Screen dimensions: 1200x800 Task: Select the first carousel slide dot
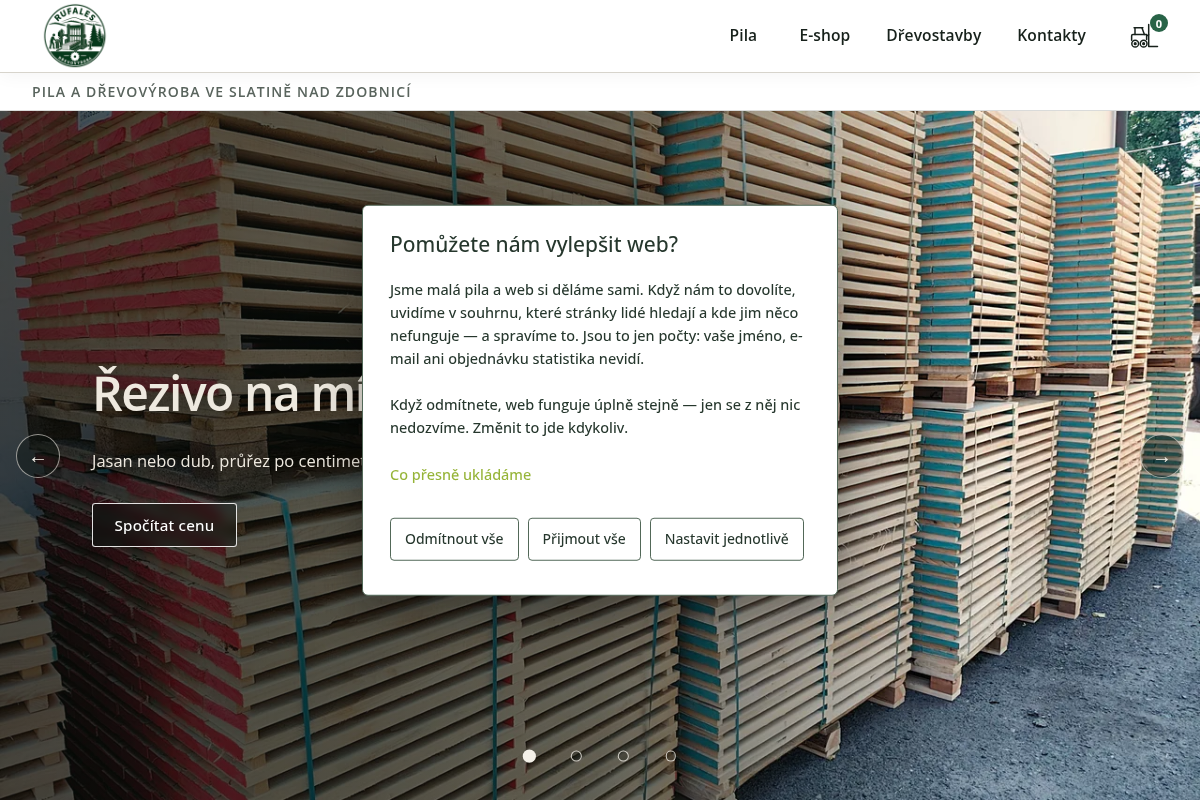click(529, 756)
